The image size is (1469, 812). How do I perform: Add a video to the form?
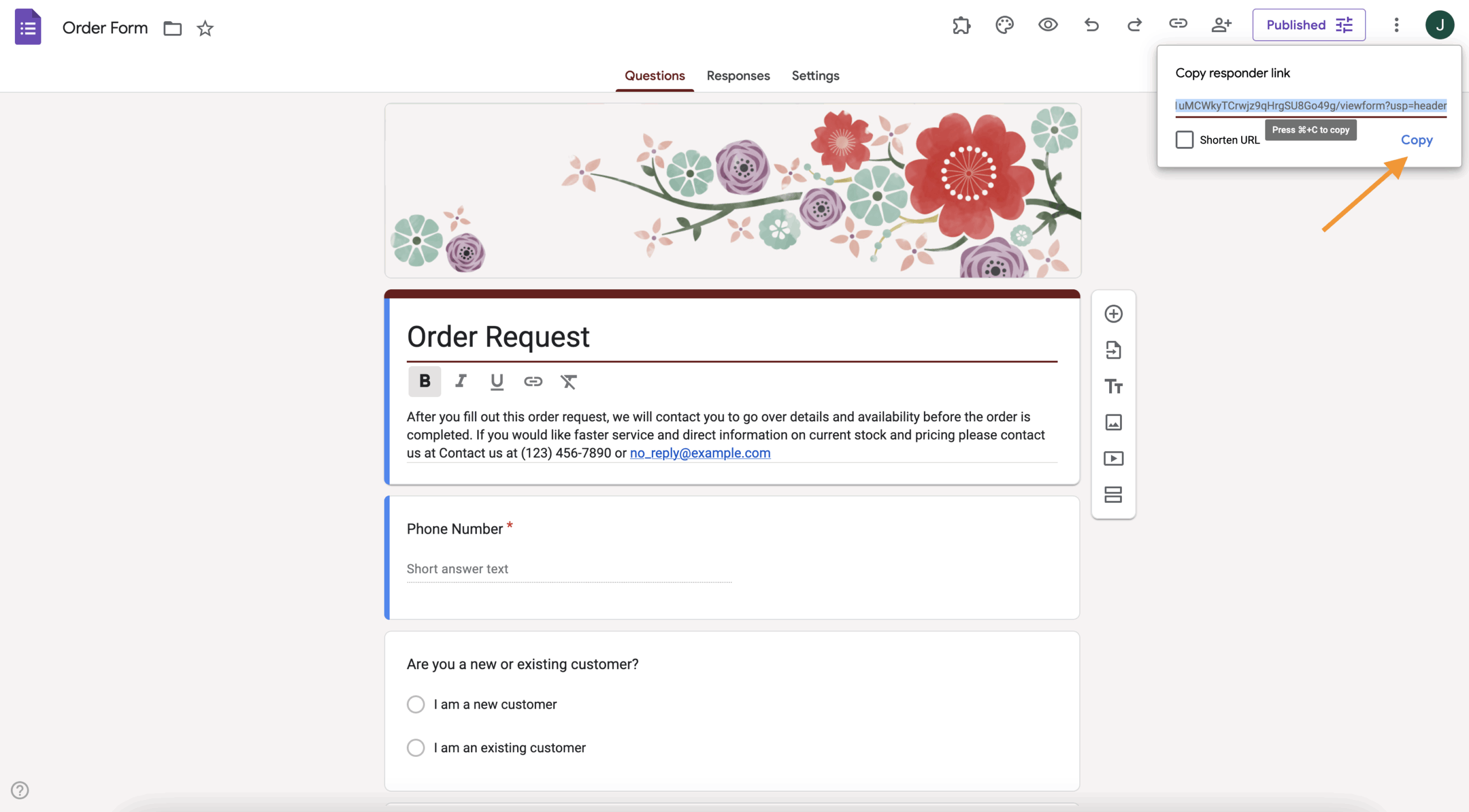(x=1113, y=459)
